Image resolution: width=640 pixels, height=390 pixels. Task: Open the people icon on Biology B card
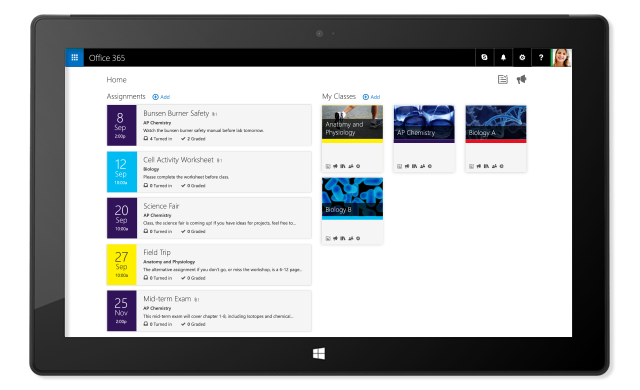(351, 238)
